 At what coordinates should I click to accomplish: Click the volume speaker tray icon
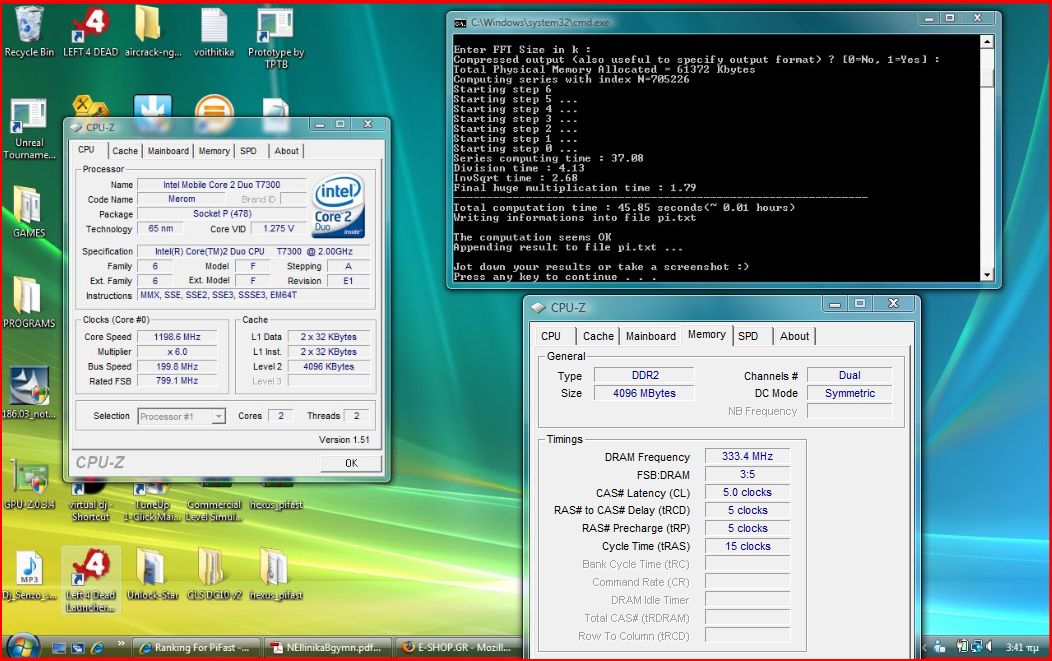coord(989,647)
